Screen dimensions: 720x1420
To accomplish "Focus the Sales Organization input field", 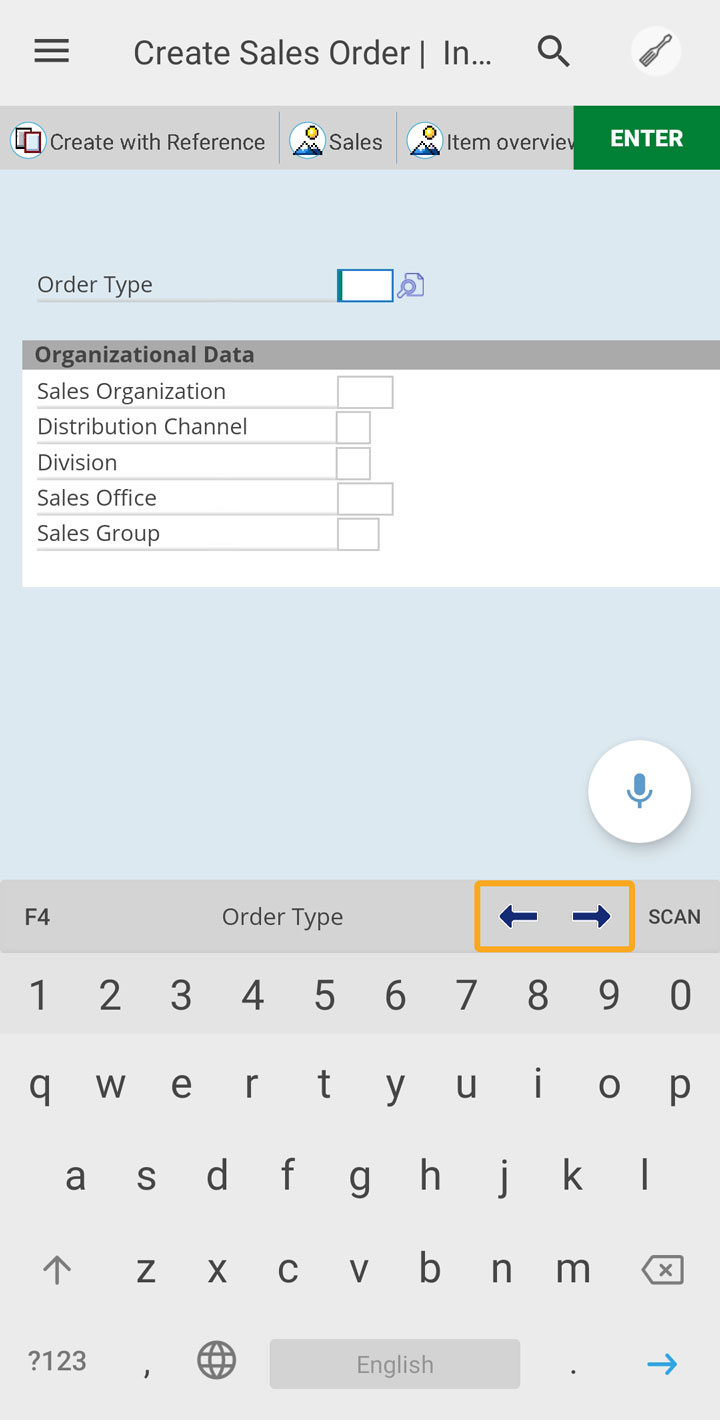I will click(365, 392).
